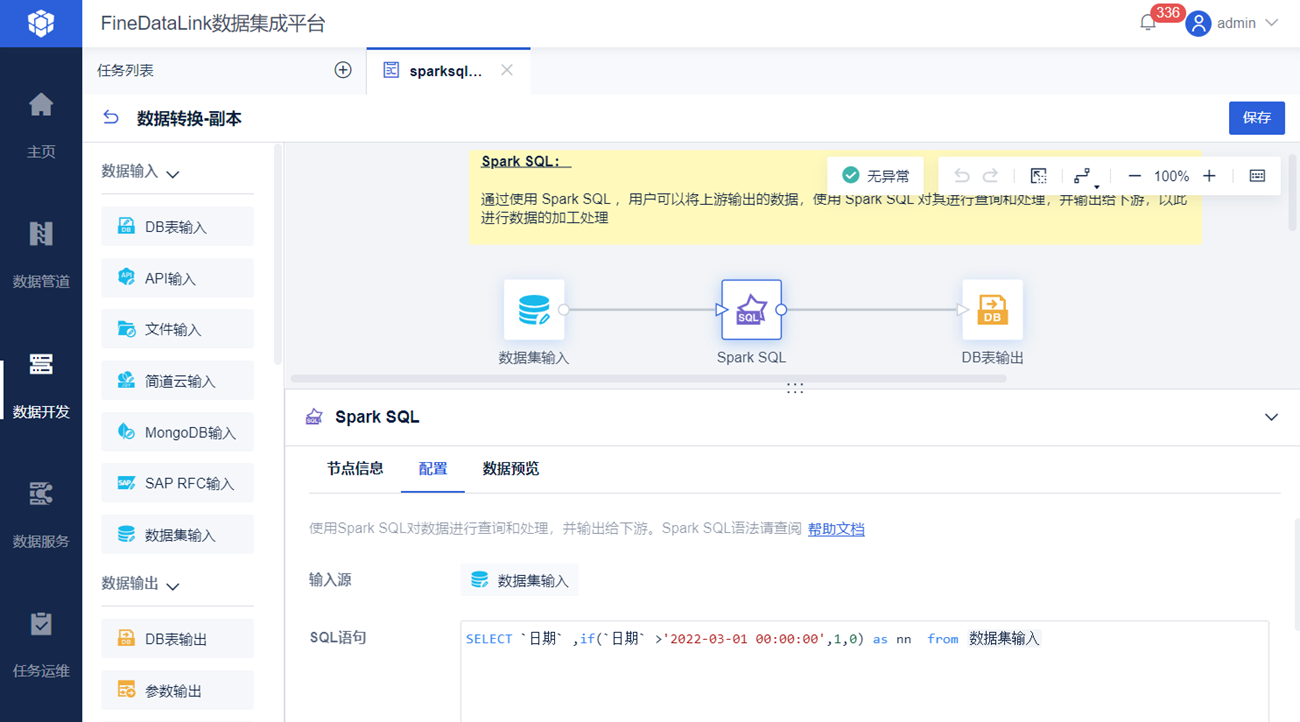Image resolution: width=1300 pixels, height=722 pixels.
Task: Open the notifications bell
Action: pyautogui.click(x=1148, y=23)
